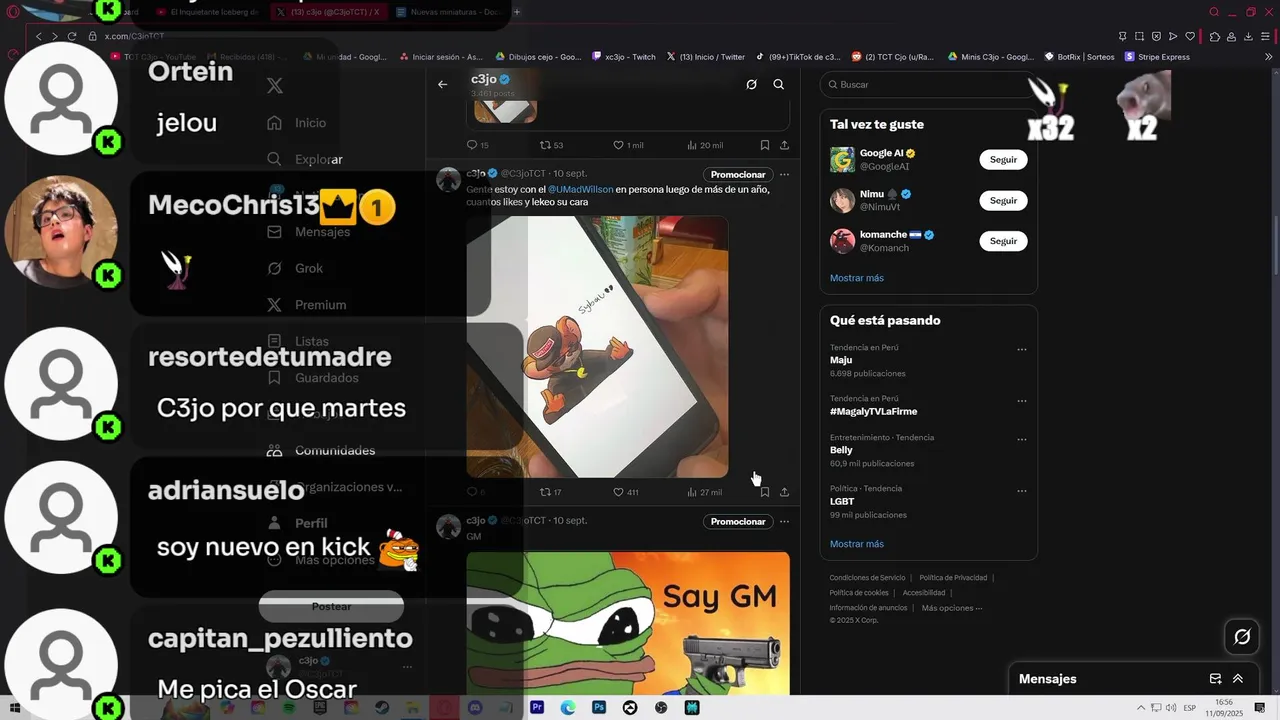The image size is (1280, 720).
Task: Click the Windows Start button
Action: tap(14, 708)
